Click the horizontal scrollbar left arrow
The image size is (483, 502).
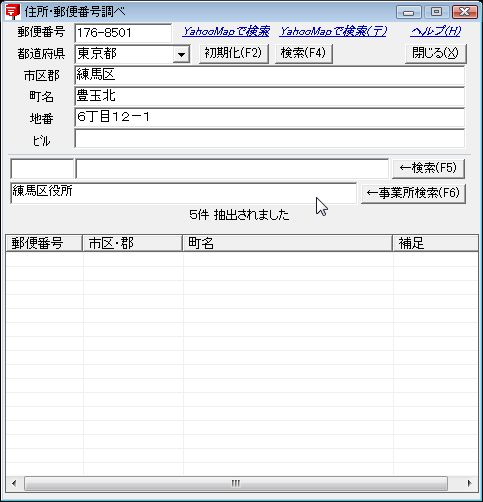tap(14, 483)
